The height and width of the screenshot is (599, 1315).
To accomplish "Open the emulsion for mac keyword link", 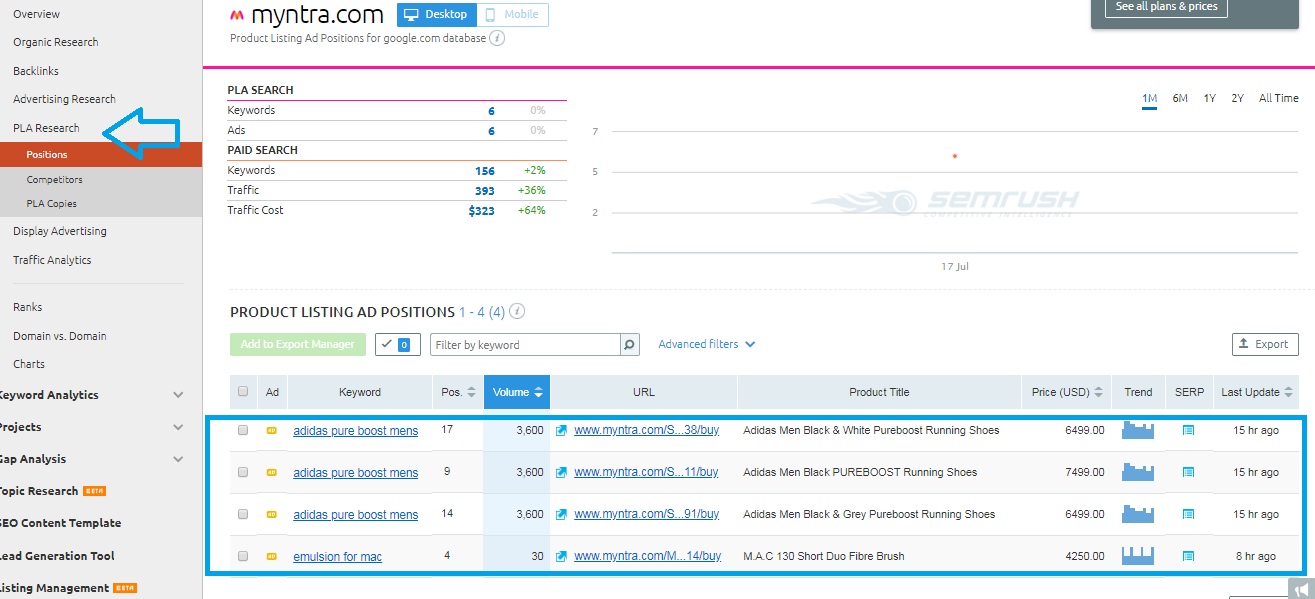I will [x=337, y=557].
